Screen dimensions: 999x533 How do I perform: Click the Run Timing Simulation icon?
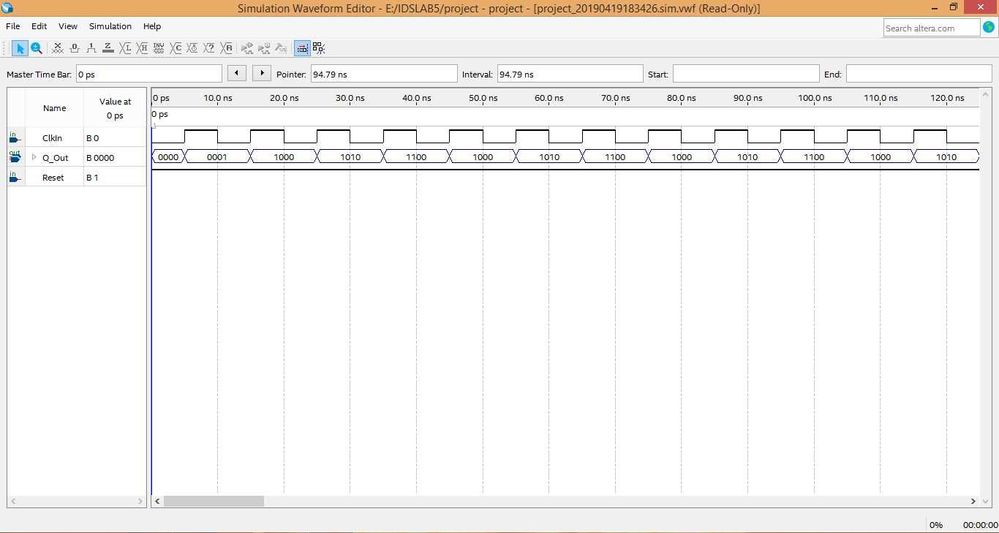tap(264, 48)
